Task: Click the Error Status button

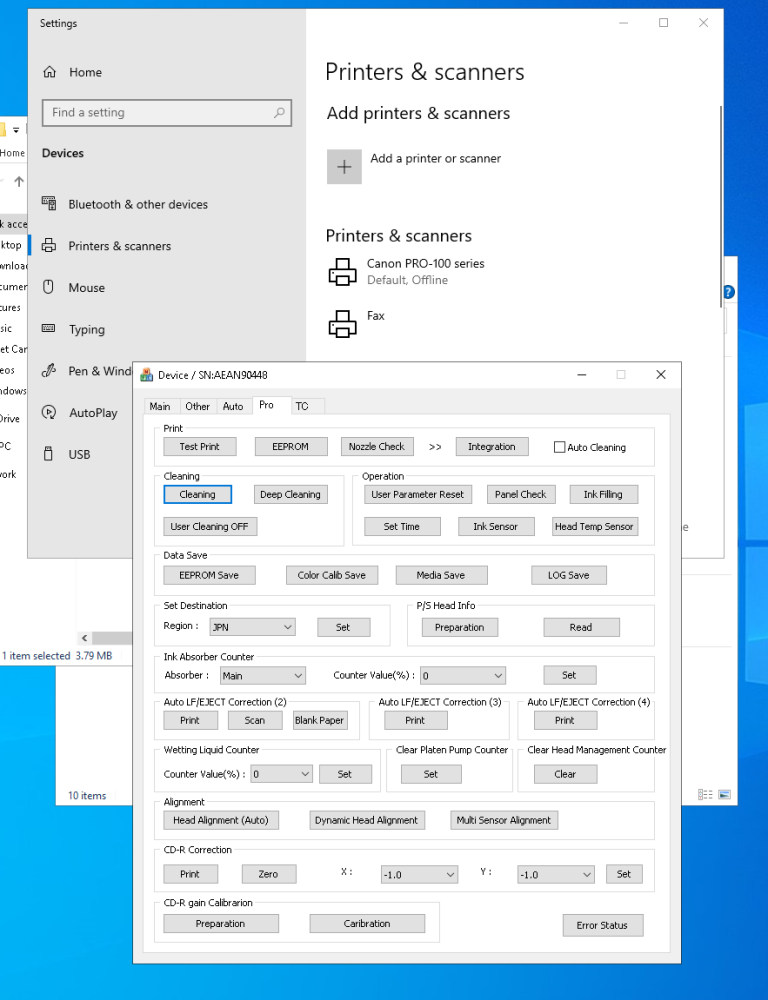Action: [602, 925]
